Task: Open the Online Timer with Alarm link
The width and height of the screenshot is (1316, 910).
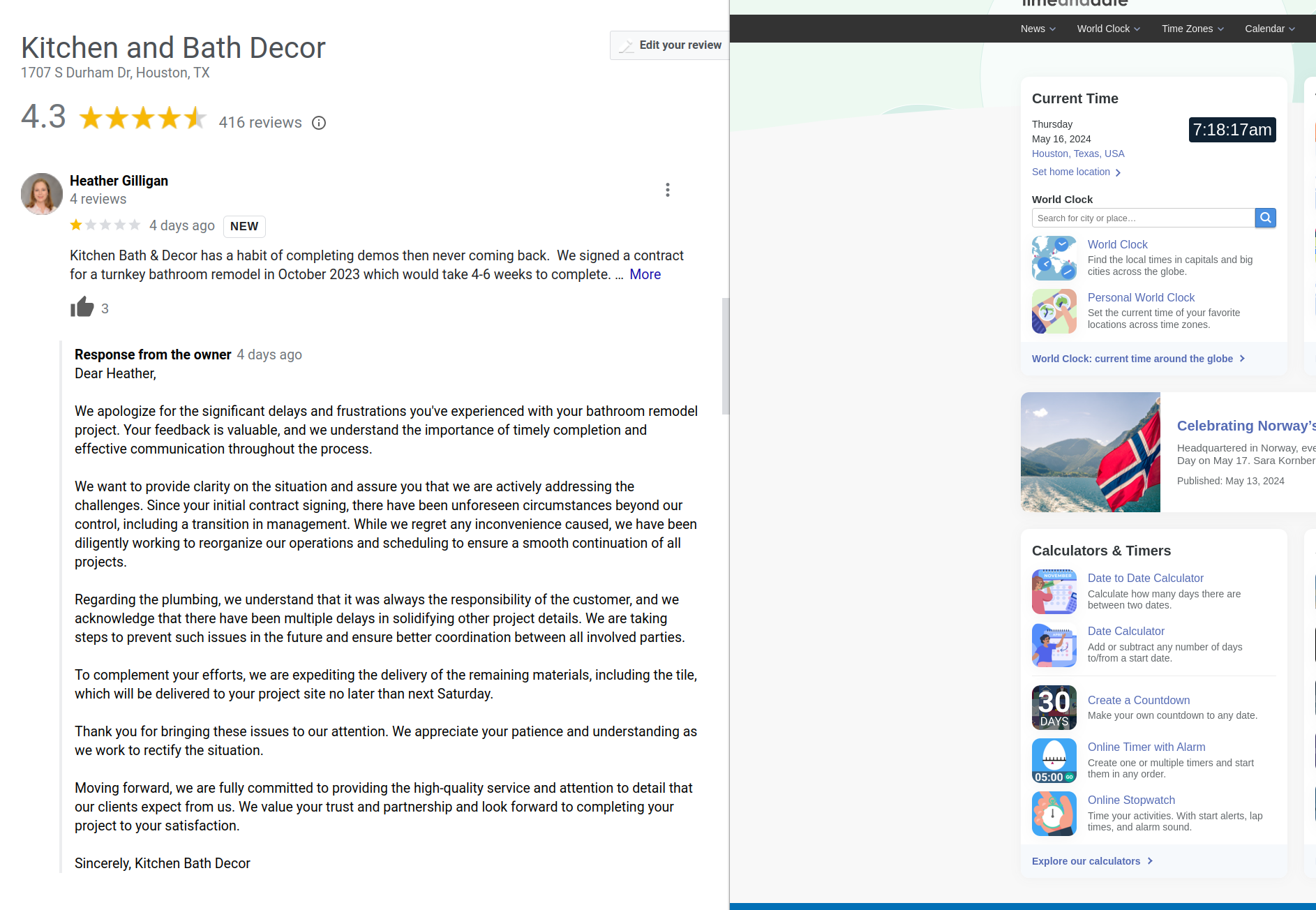Action: pyautogui.click(x=1146, y=747)
